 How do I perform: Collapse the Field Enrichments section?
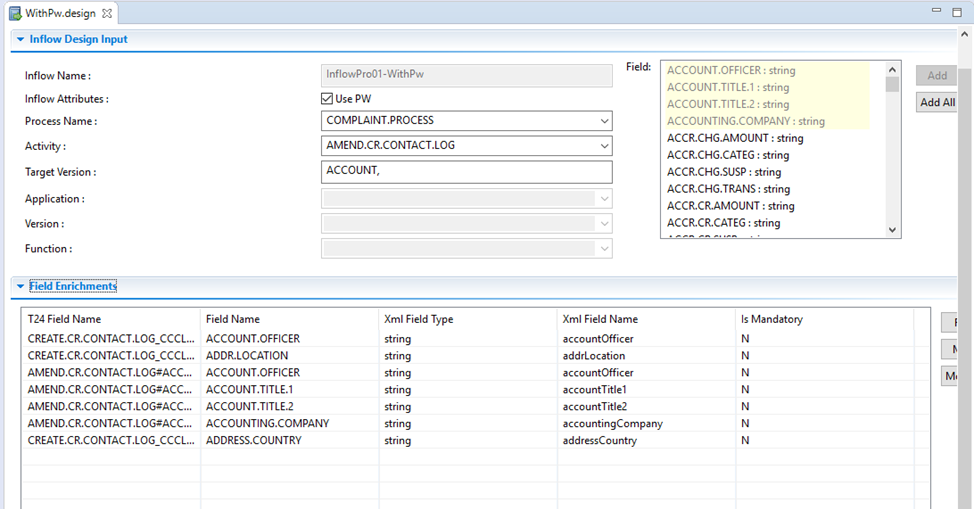click(x=19, y=286)
